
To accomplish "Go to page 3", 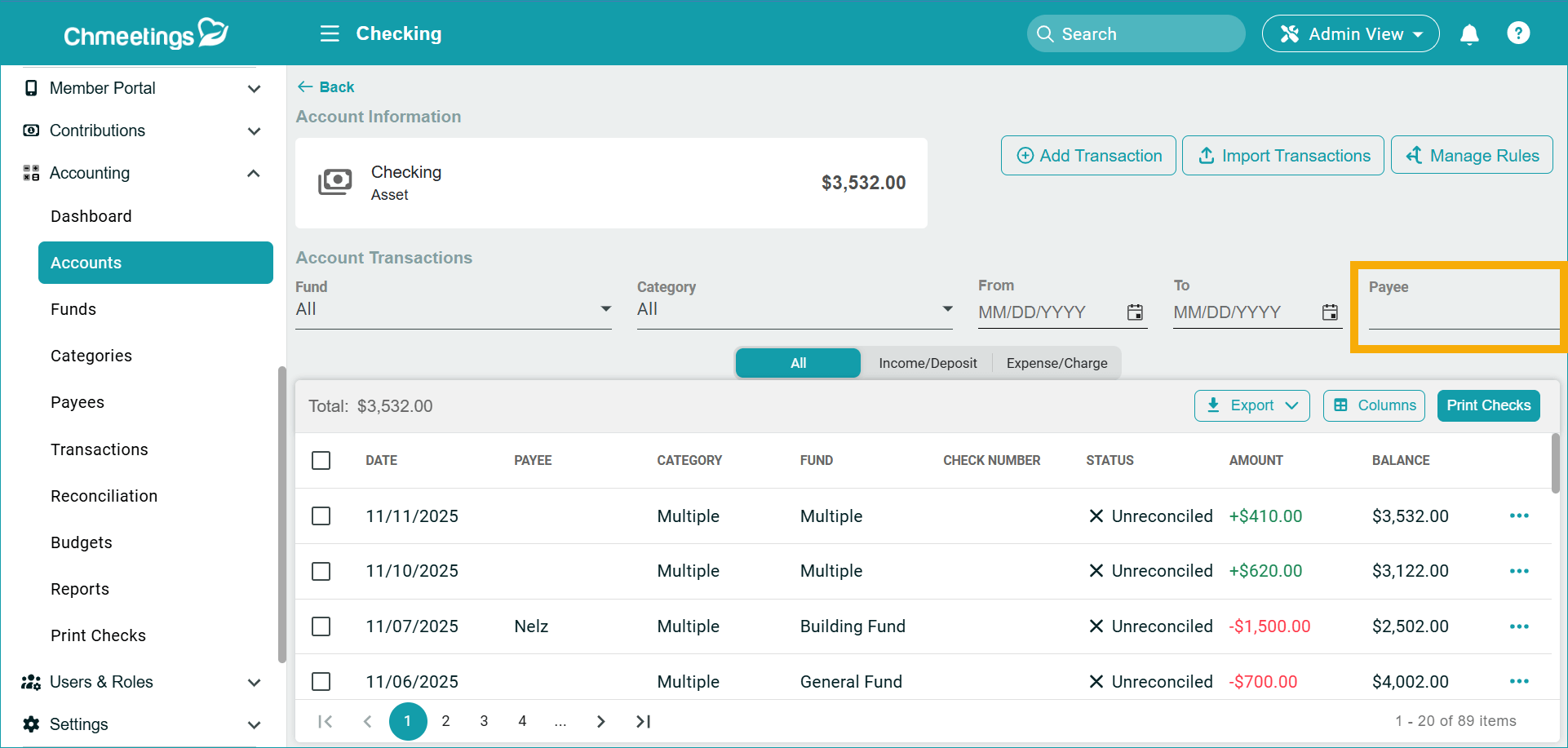I will pos(484,721).
